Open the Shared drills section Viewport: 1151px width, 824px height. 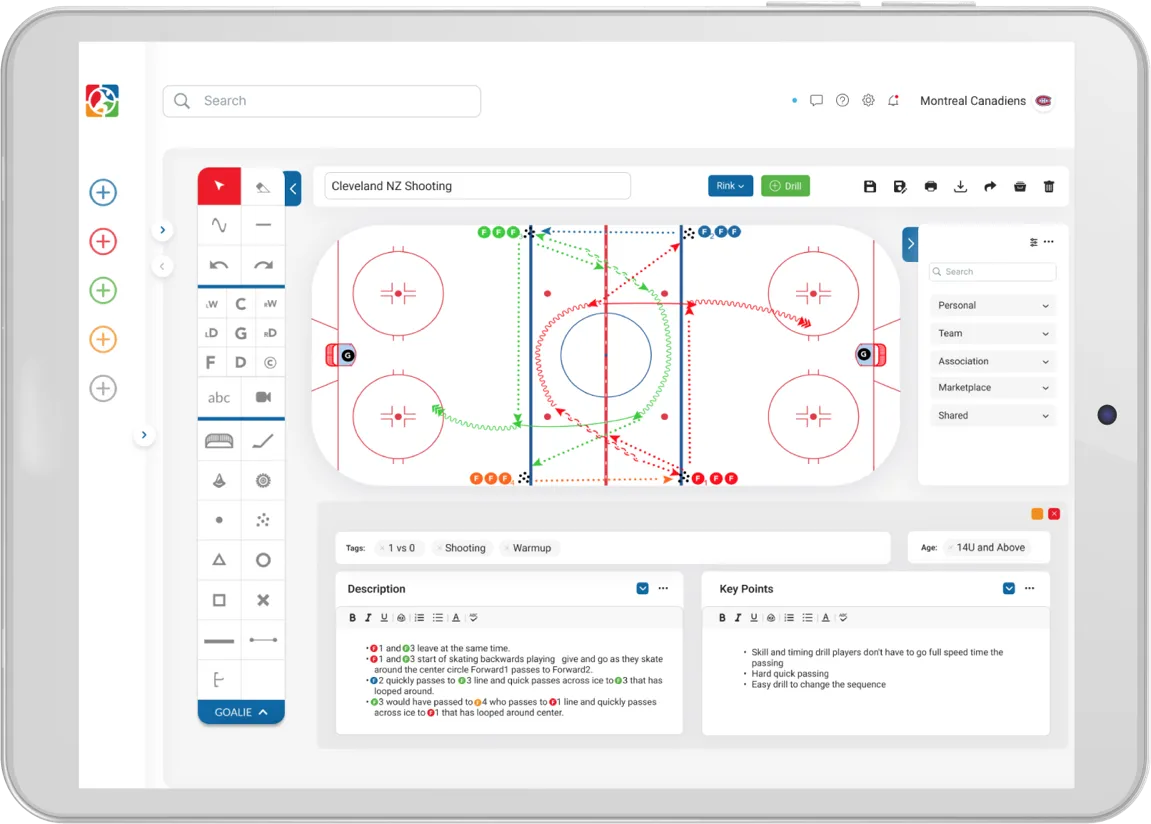[x=992, y=416]
